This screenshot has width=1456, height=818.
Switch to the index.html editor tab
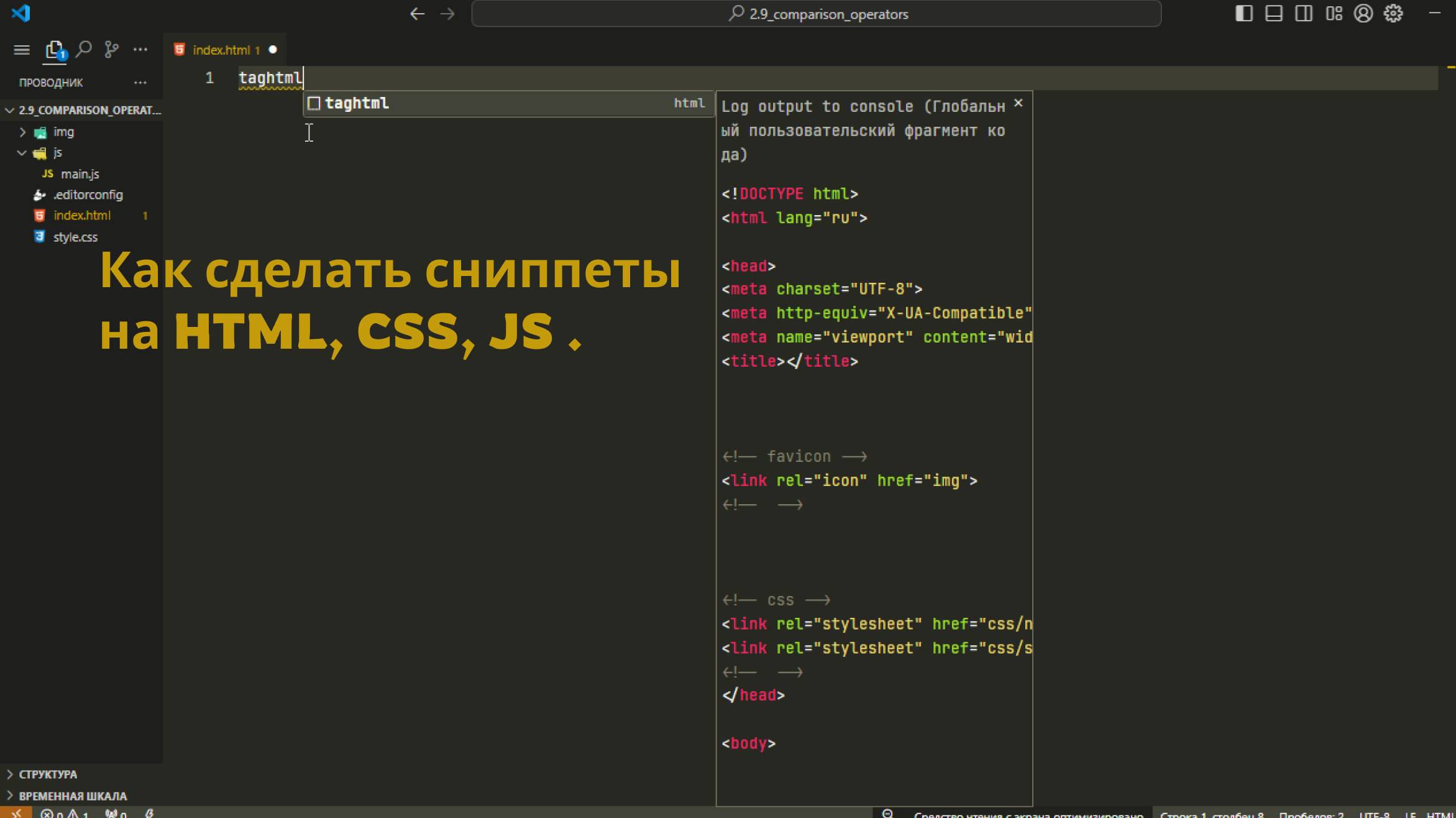click(226, 50)
